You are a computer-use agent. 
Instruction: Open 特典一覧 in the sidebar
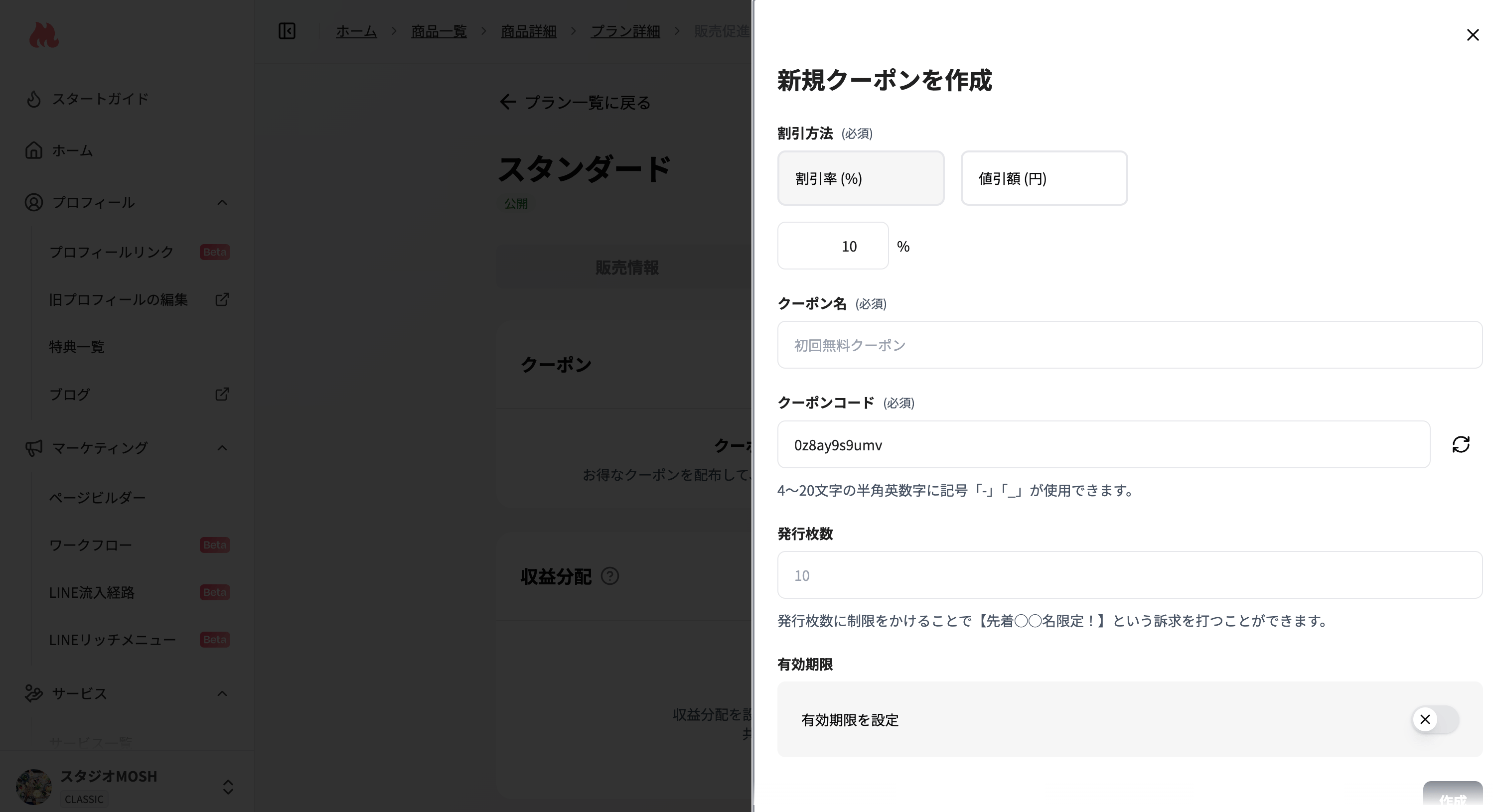[x=77, y=347]
